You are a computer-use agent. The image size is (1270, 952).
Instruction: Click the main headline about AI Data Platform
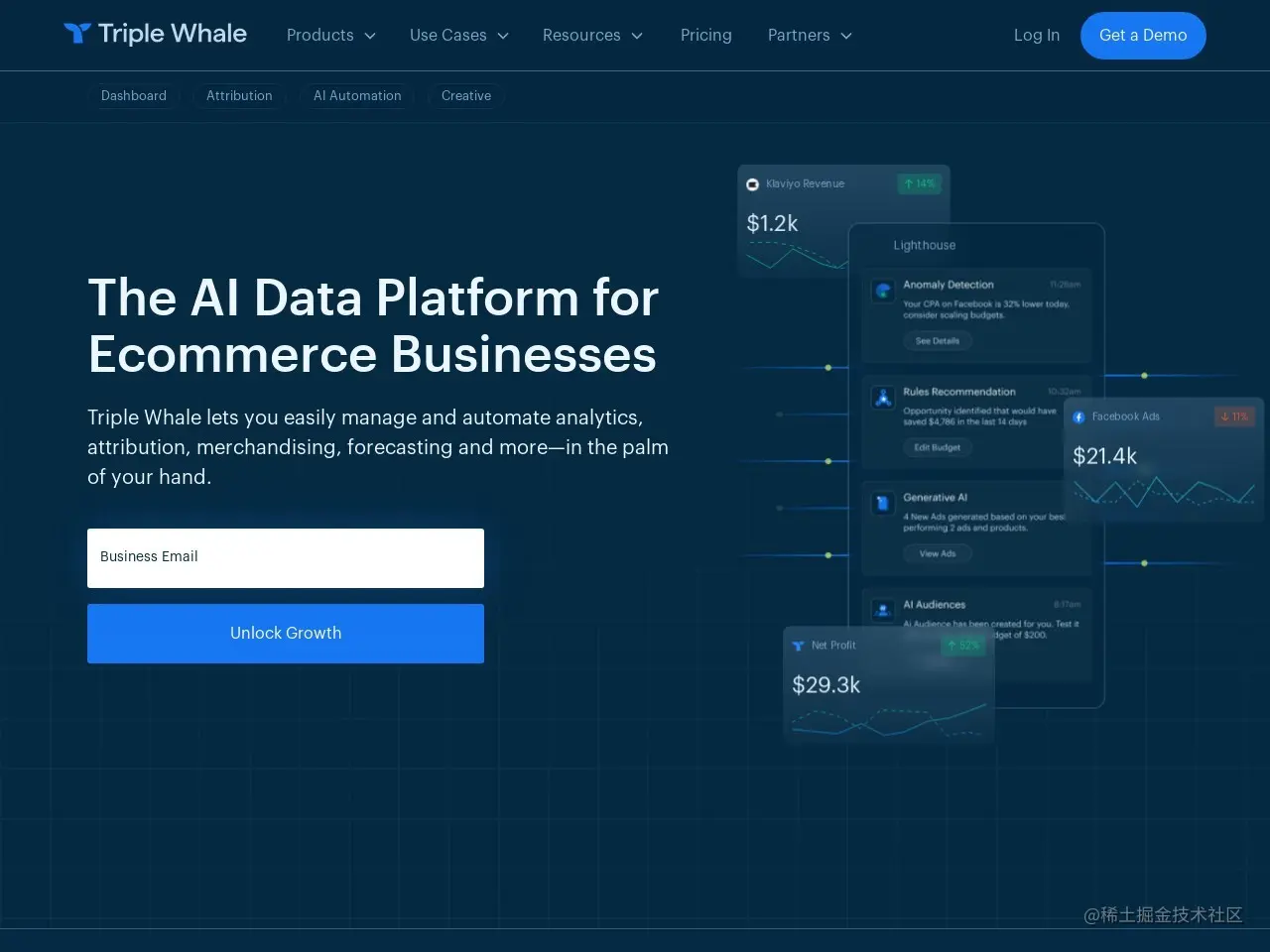[373, 326]
